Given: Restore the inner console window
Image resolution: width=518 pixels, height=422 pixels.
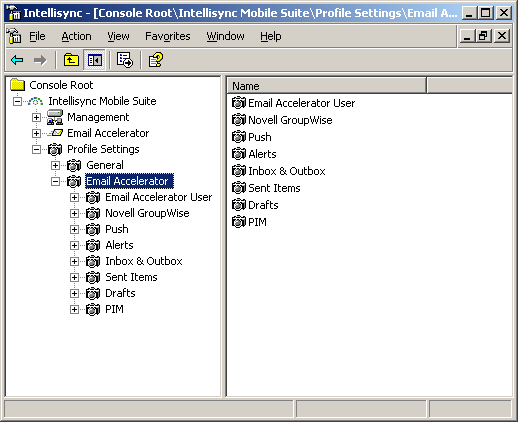Looking at the screenshot, I should click(x=484, y=36).
